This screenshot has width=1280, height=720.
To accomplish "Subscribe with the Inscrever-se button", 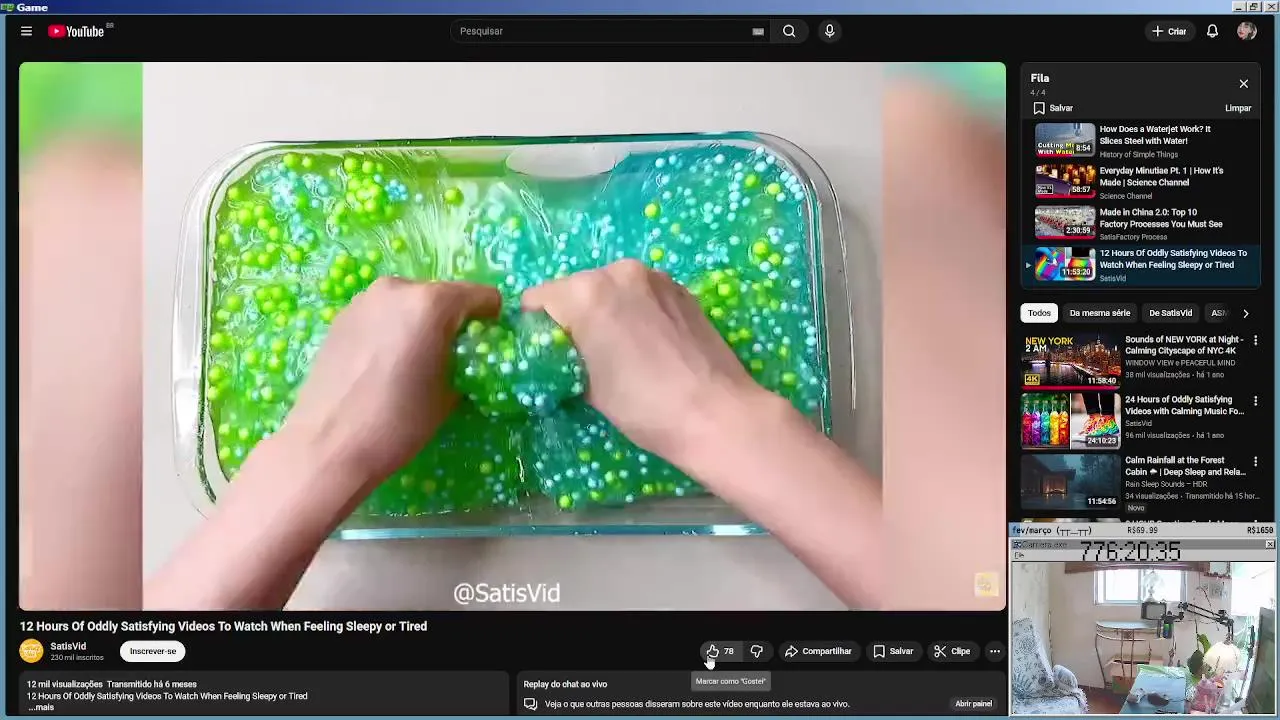I will pos(153,651).
